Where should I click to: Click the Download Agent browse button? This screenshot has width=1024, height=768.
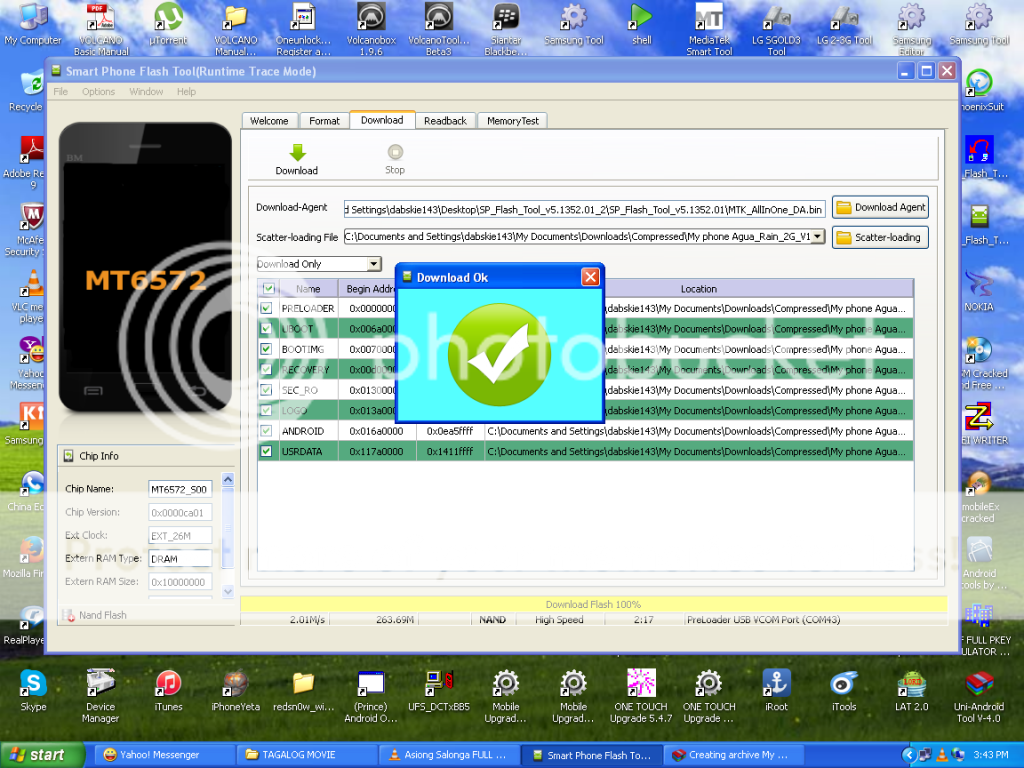pos(880,207)
